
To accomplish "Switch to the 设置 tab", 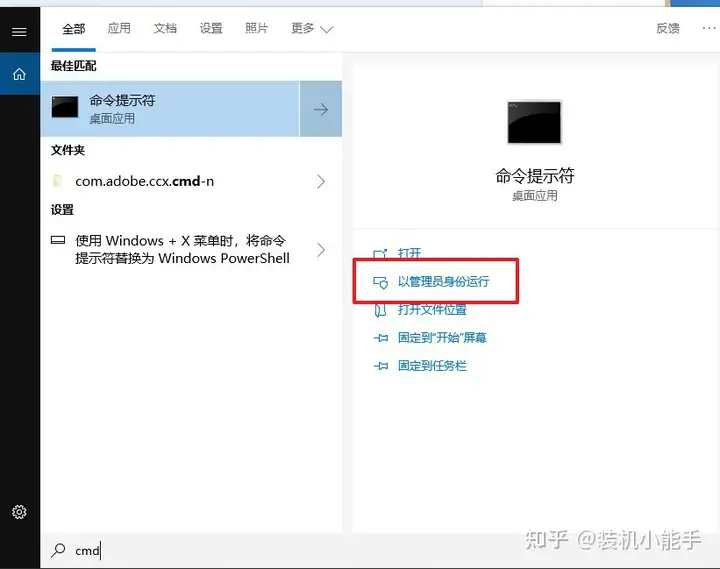I will 211,28.
